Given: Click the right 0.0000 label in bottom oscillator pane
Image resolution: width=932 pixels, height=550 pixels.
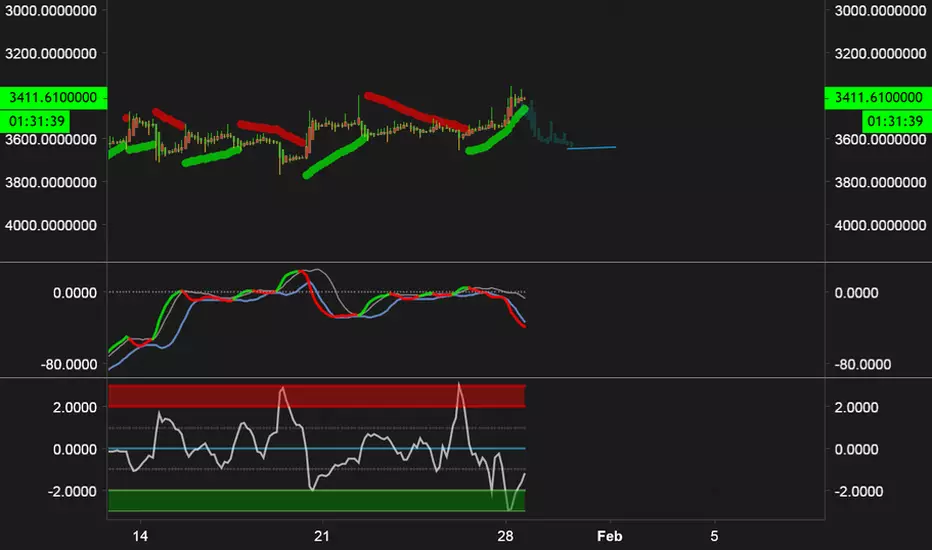Looking at the screenshot, I should tap(857, 450).
